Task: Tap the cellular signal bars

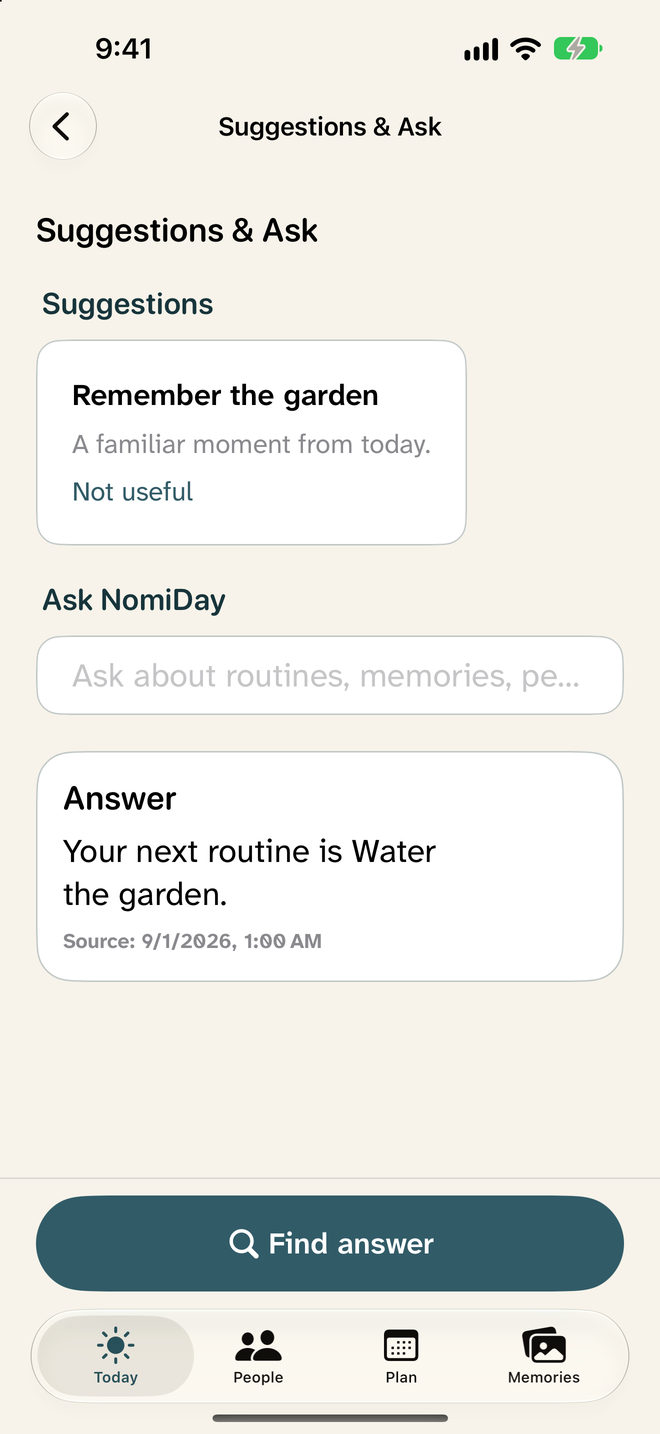Action: [x=481, y=49]
